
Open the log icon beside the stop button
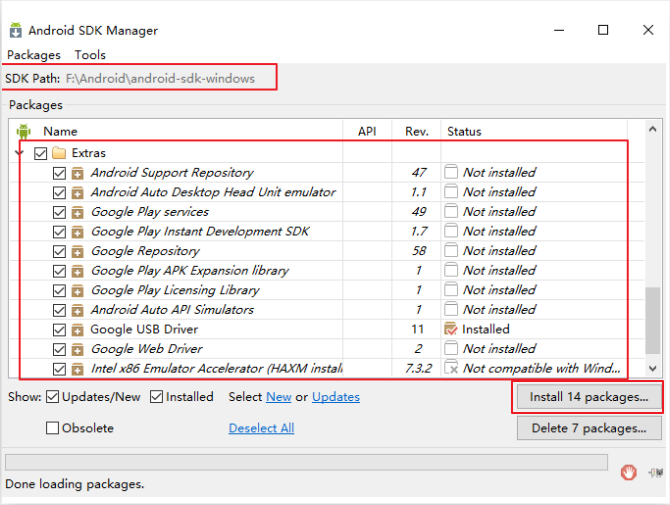pos(656,473)
